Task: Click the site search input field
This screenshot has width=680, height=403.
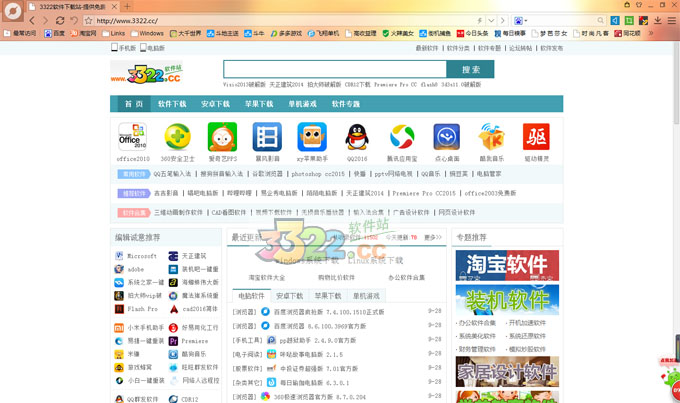Action: [x=335, y=69]
